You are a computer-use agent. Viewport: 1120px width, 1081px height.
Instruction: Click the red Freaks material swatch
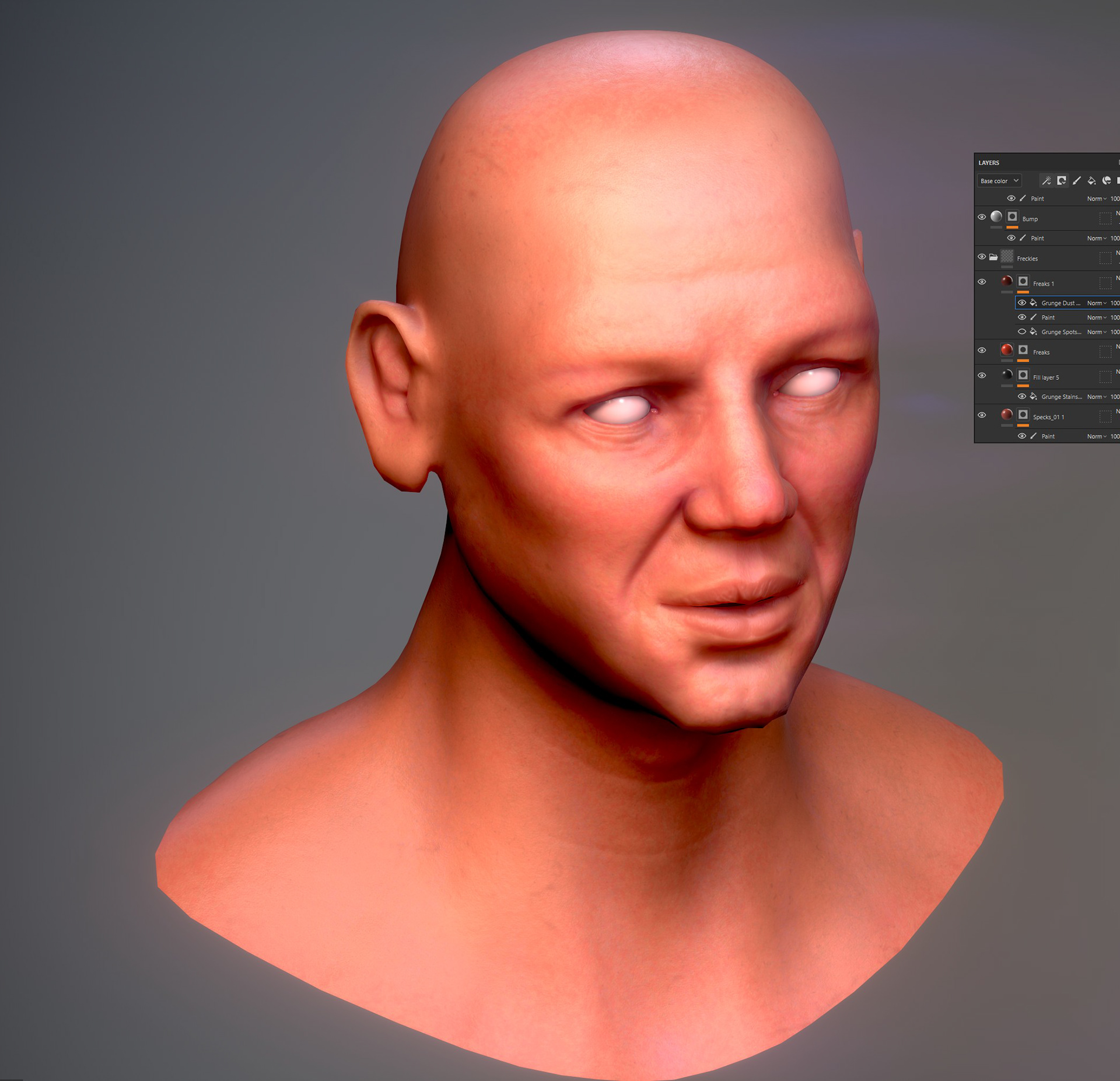click(1007, 349)
